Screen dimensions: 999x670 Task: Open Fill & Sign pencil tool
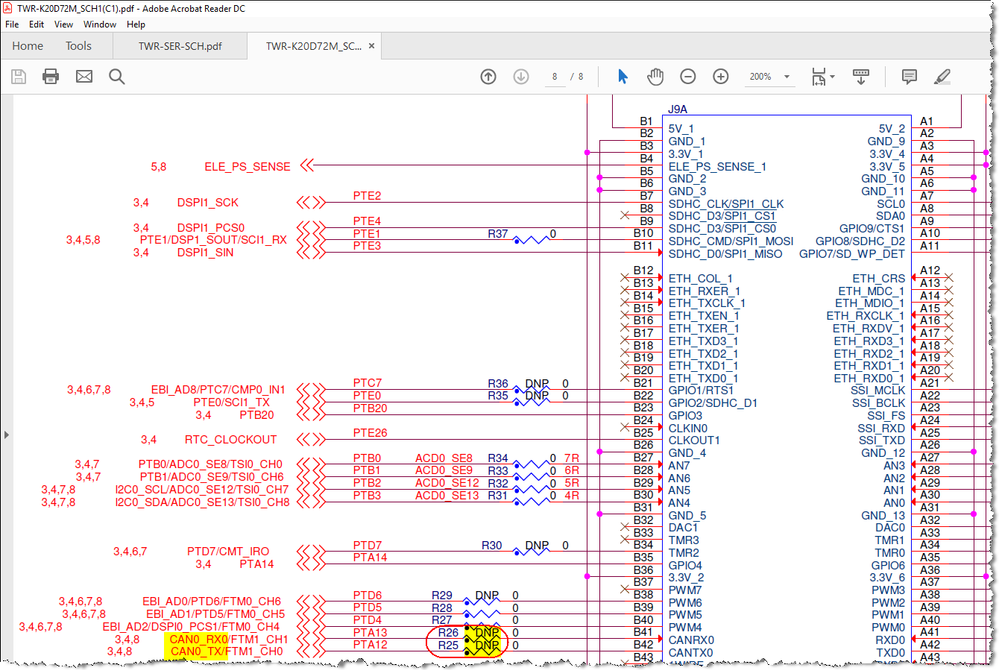point(941,76)
